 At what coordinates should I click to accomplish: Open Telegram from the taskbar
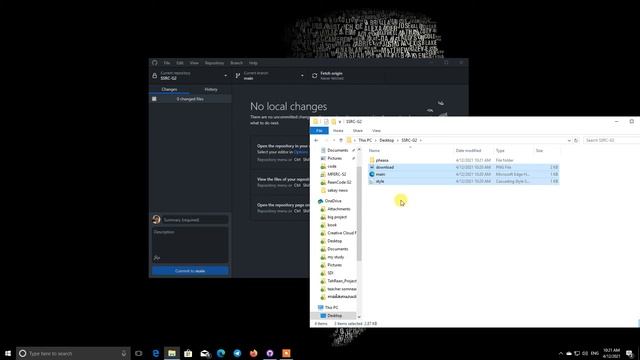pyautogui.click(x=237, y=353)
